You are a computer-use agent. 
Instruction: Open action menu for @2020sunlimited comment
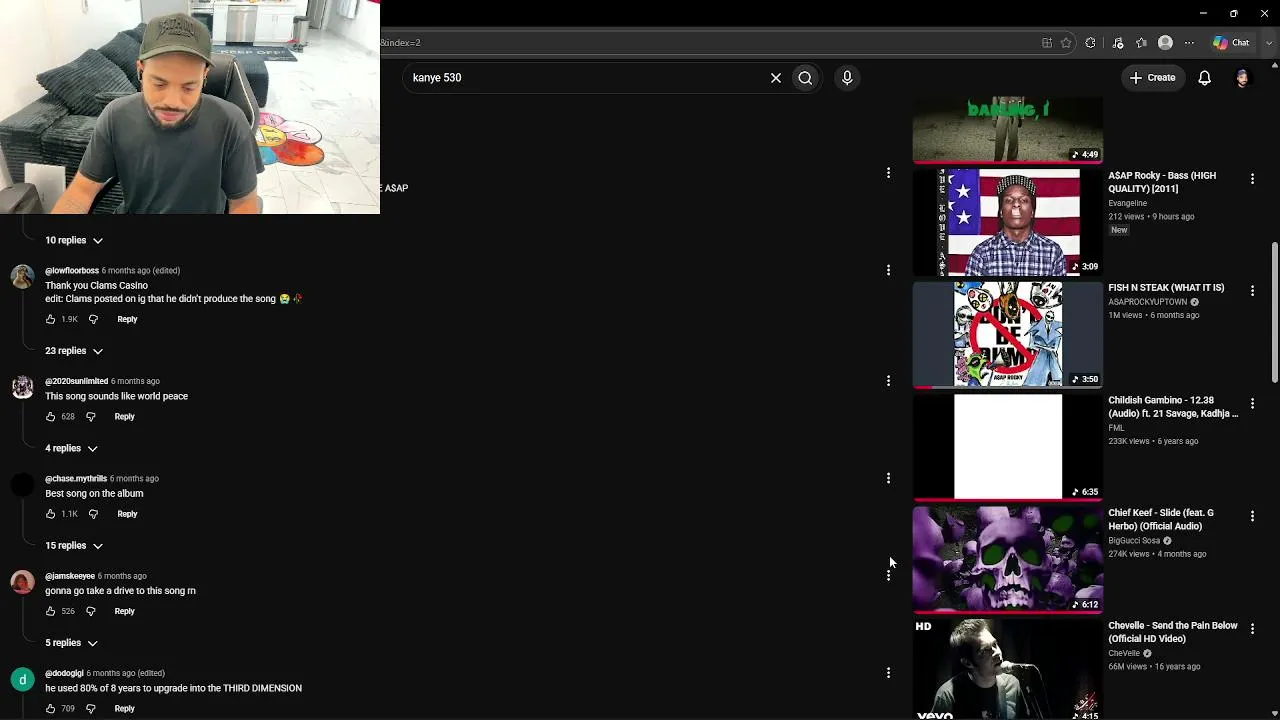click(x=888, y=381)
